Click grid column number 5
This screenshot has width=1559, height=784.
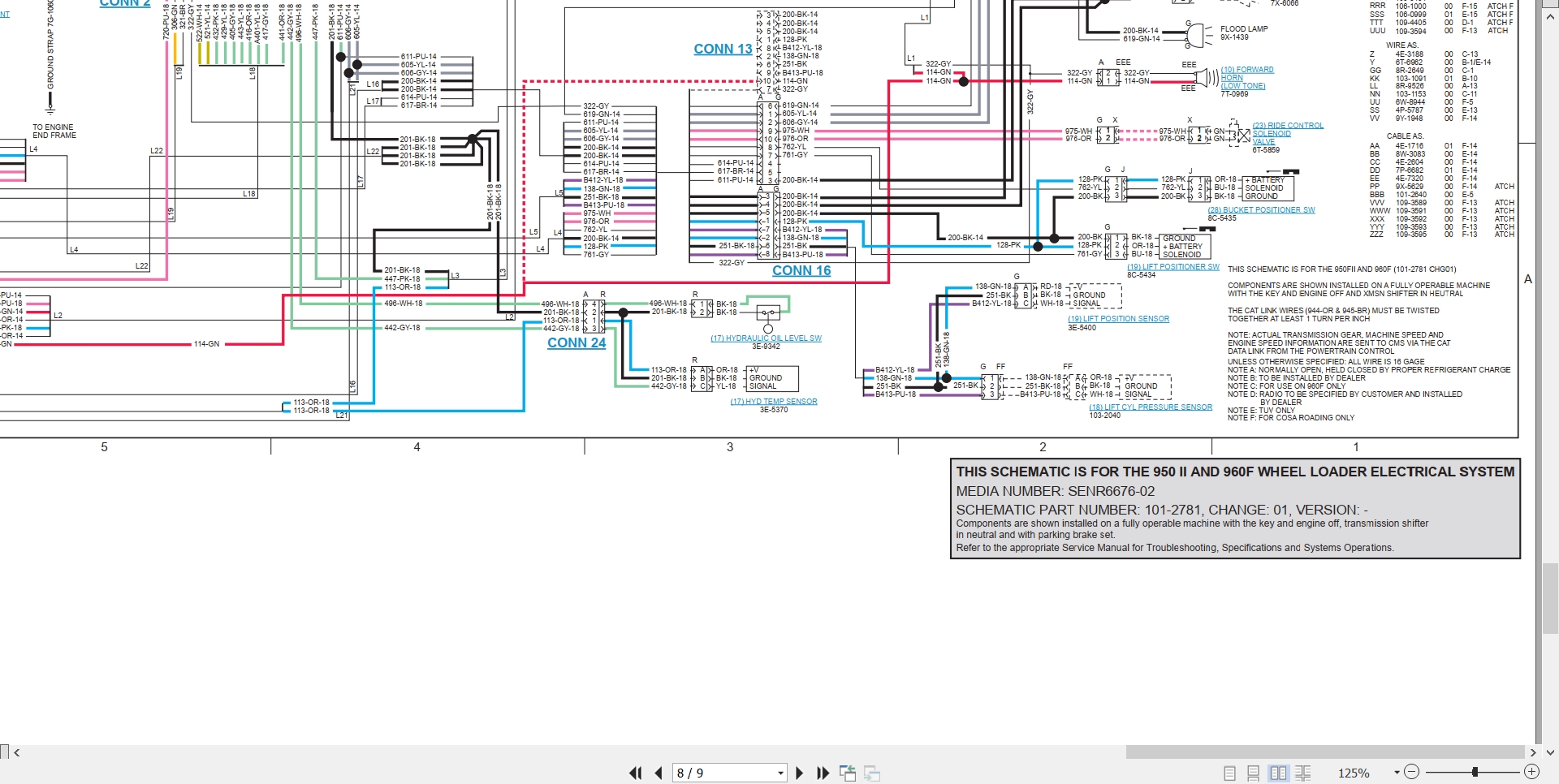click(x=104, y=447)
